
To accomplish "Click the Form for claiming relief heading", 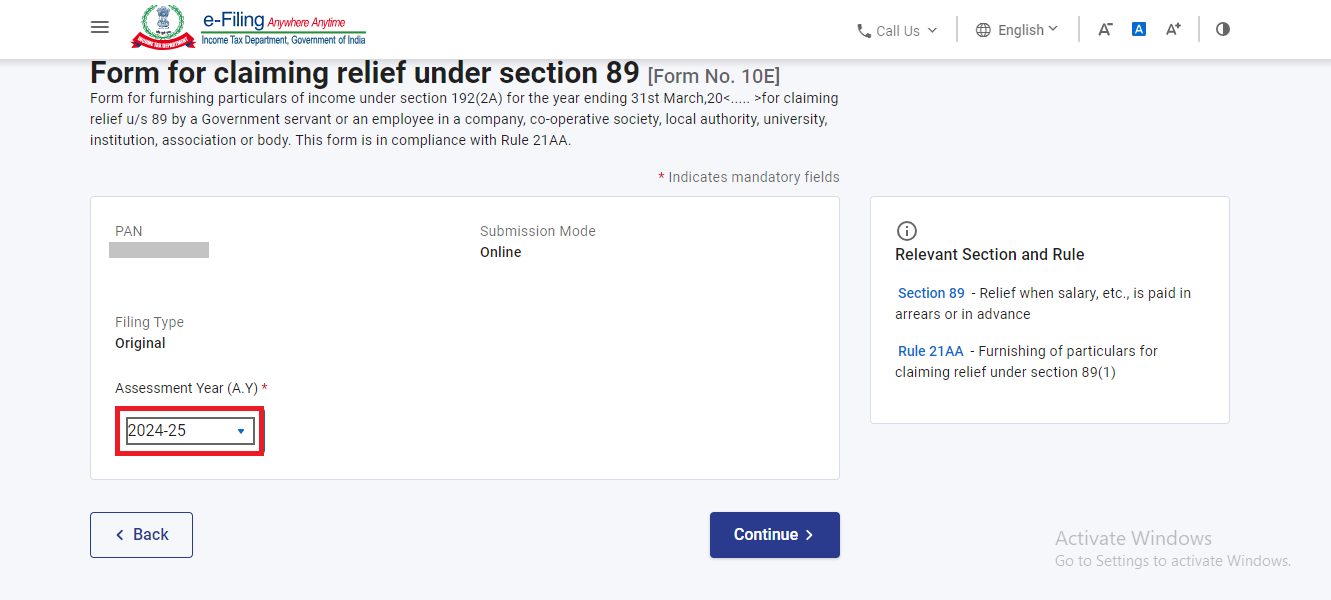I will [364, 73].
